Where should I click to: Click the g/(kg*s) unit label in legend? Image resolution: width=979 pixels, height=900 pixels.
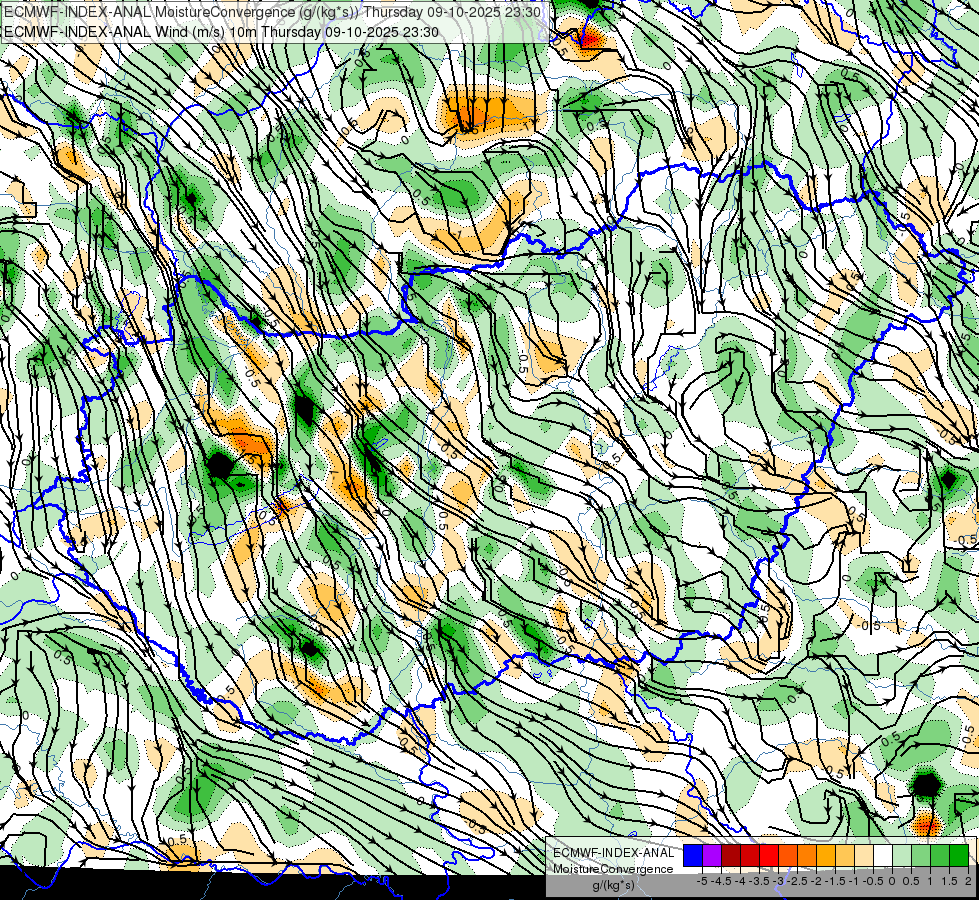614,885
